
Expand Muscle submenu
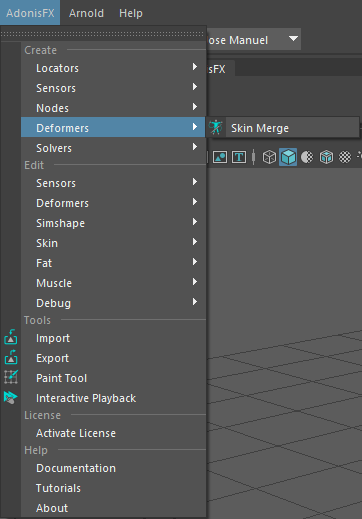[x=113, y=283]
